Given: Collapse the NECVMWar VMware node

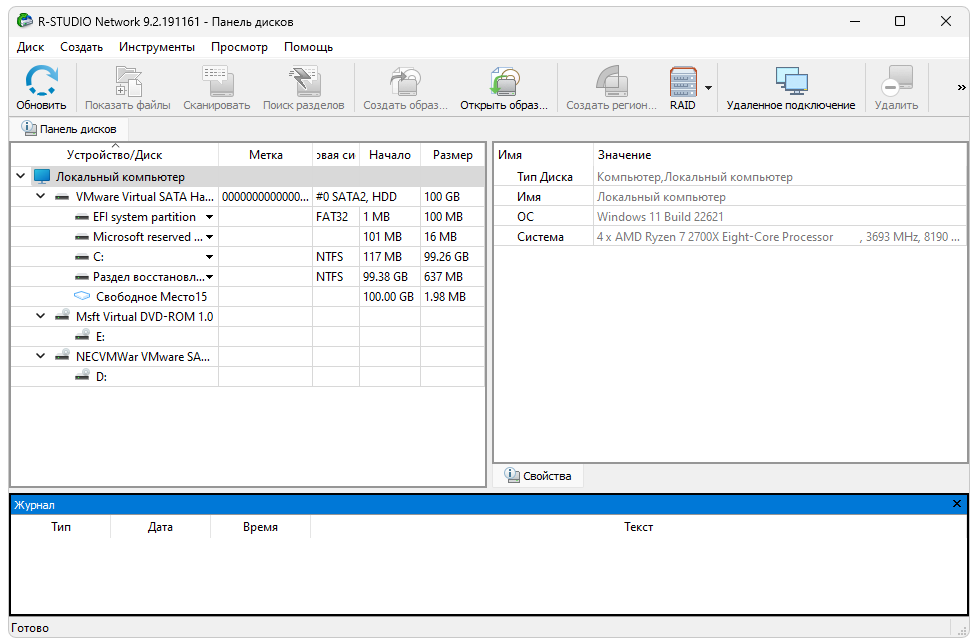Looking at the screenshot, I should 40,356.
